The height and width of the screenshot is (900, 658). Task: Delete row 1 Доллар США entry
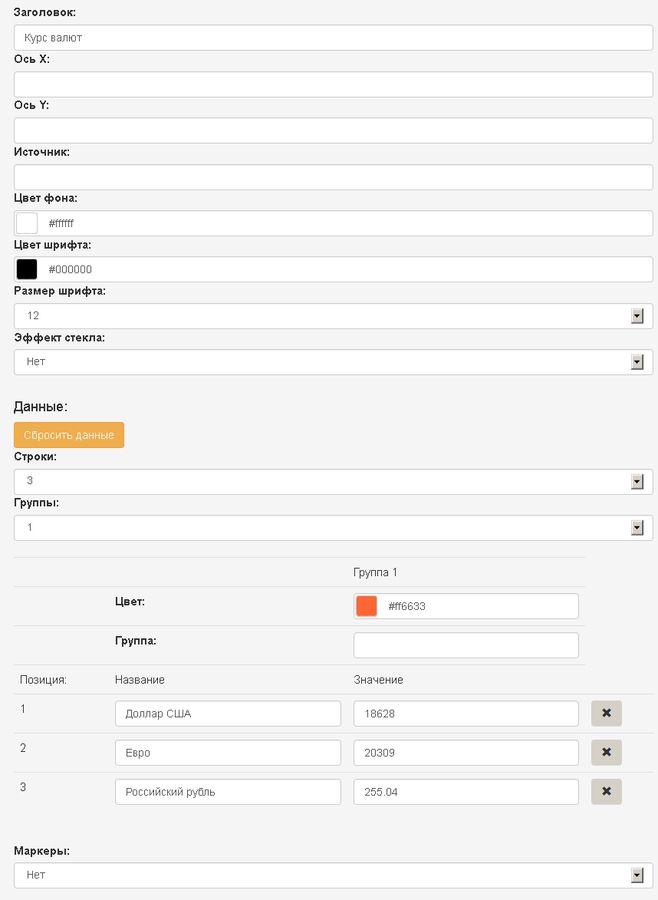pos(606,713)
